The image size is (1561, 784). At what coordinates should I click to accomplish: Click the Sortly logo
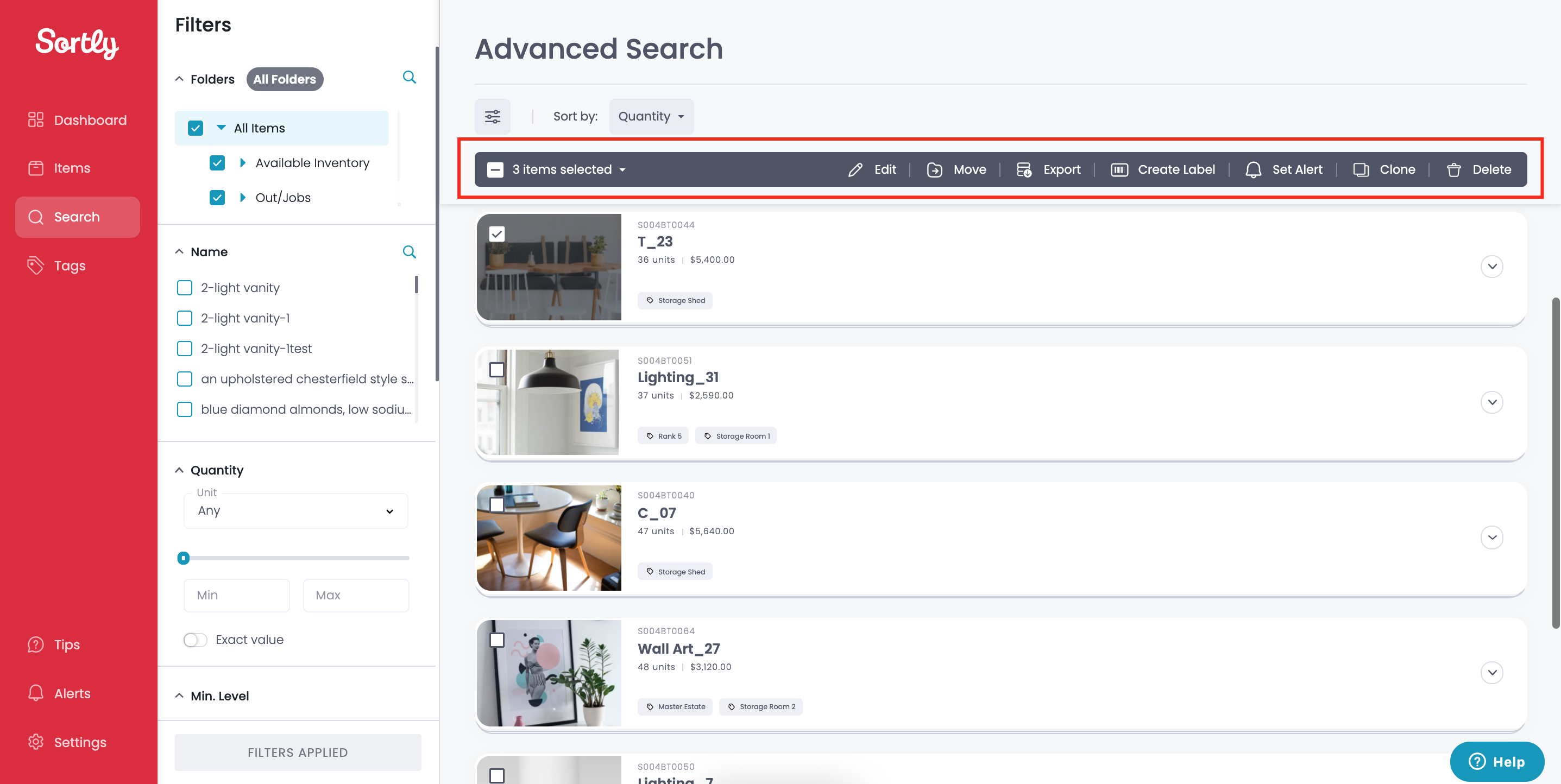[x=77, y=43]
